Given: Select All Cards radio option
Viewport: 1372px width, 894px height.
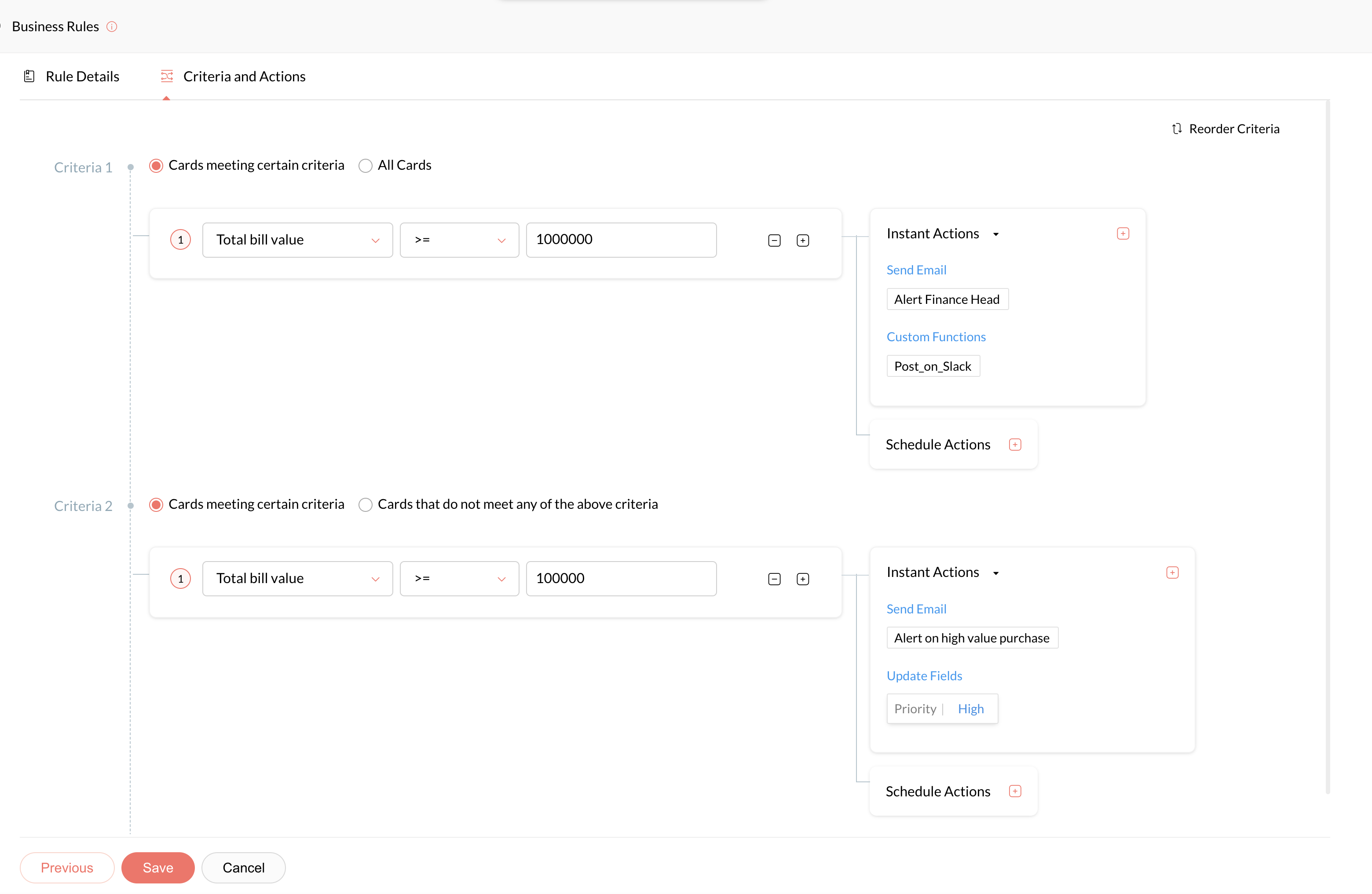Looking at the screenshot, I should pos(366,166).
